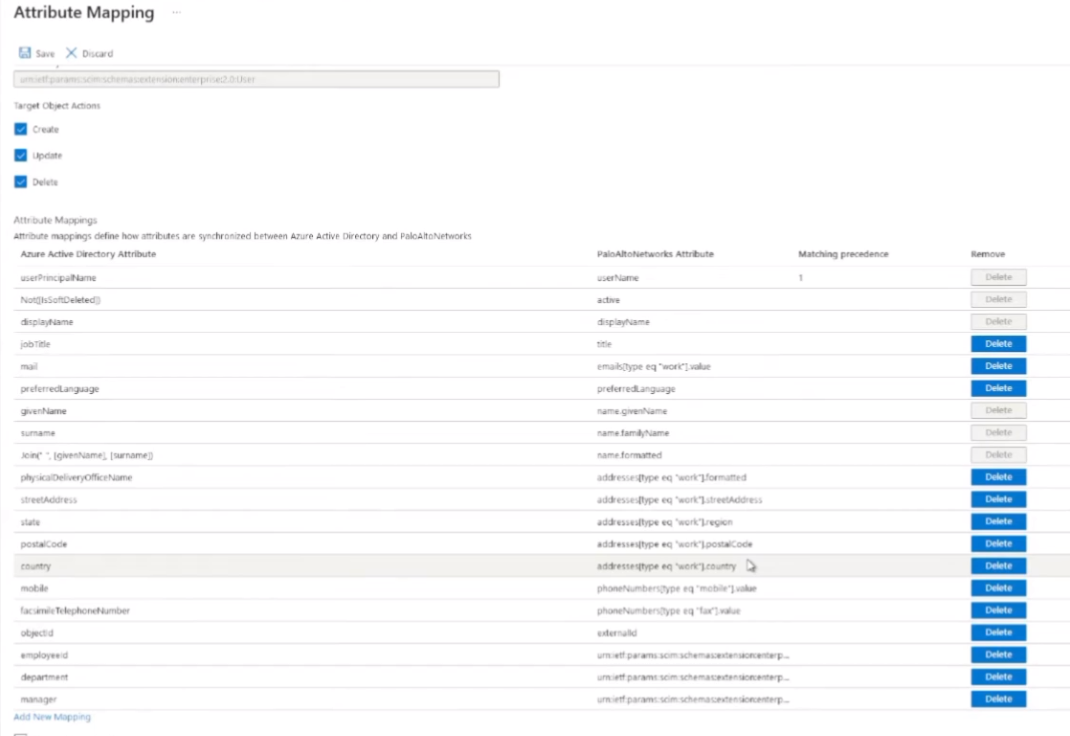Select the postalCode source attribute
The image size is (1070, 736).
(x=44, y=544)
